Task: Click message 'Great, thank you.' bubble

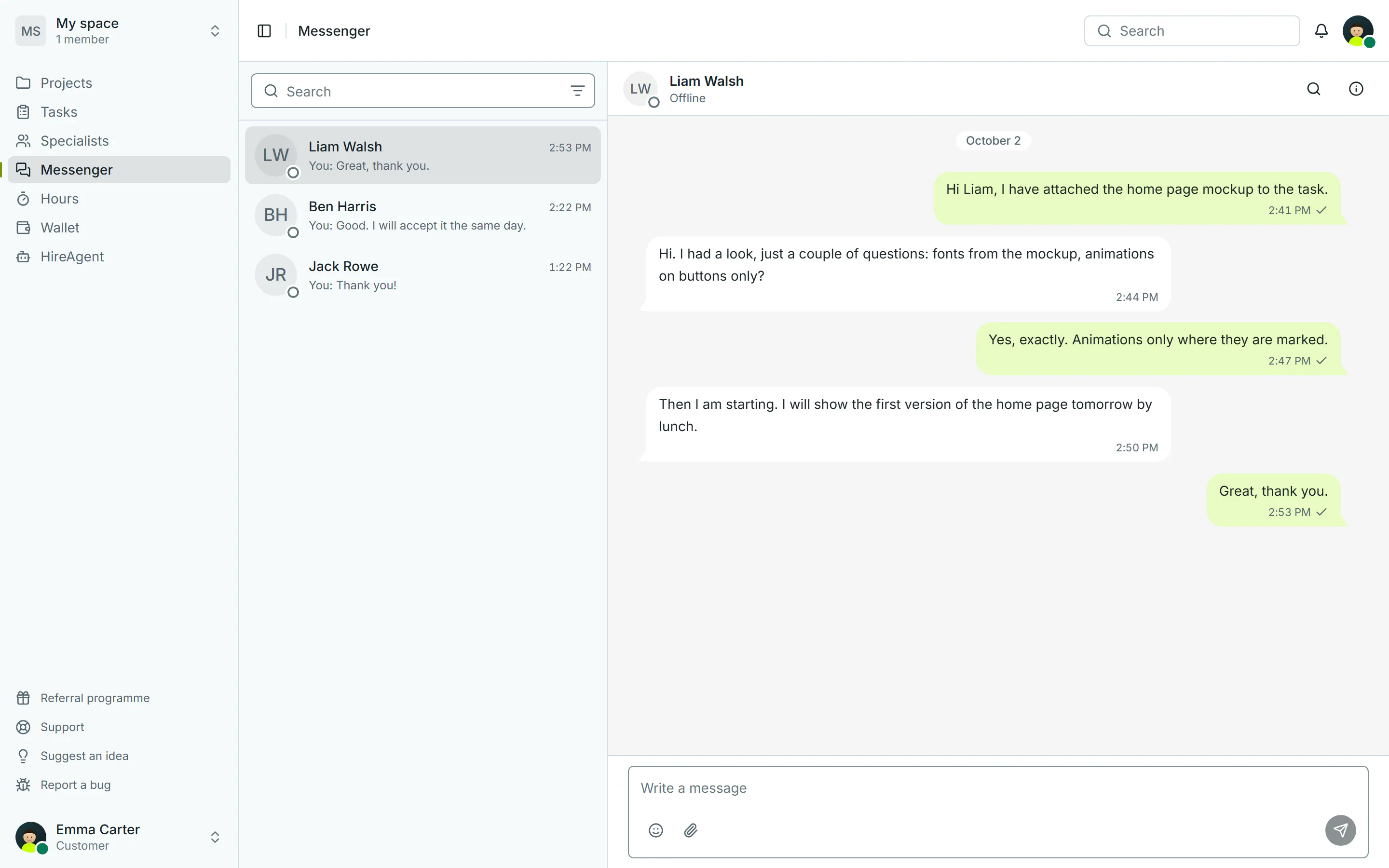Action: 1274,500
